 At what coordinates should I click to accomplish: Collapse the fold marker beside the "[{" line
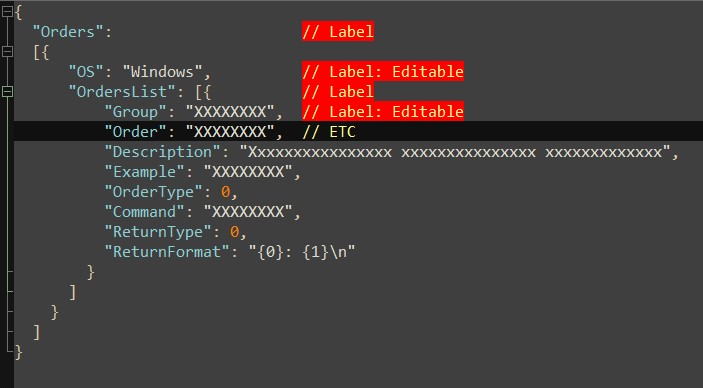[x=7, y=52]
